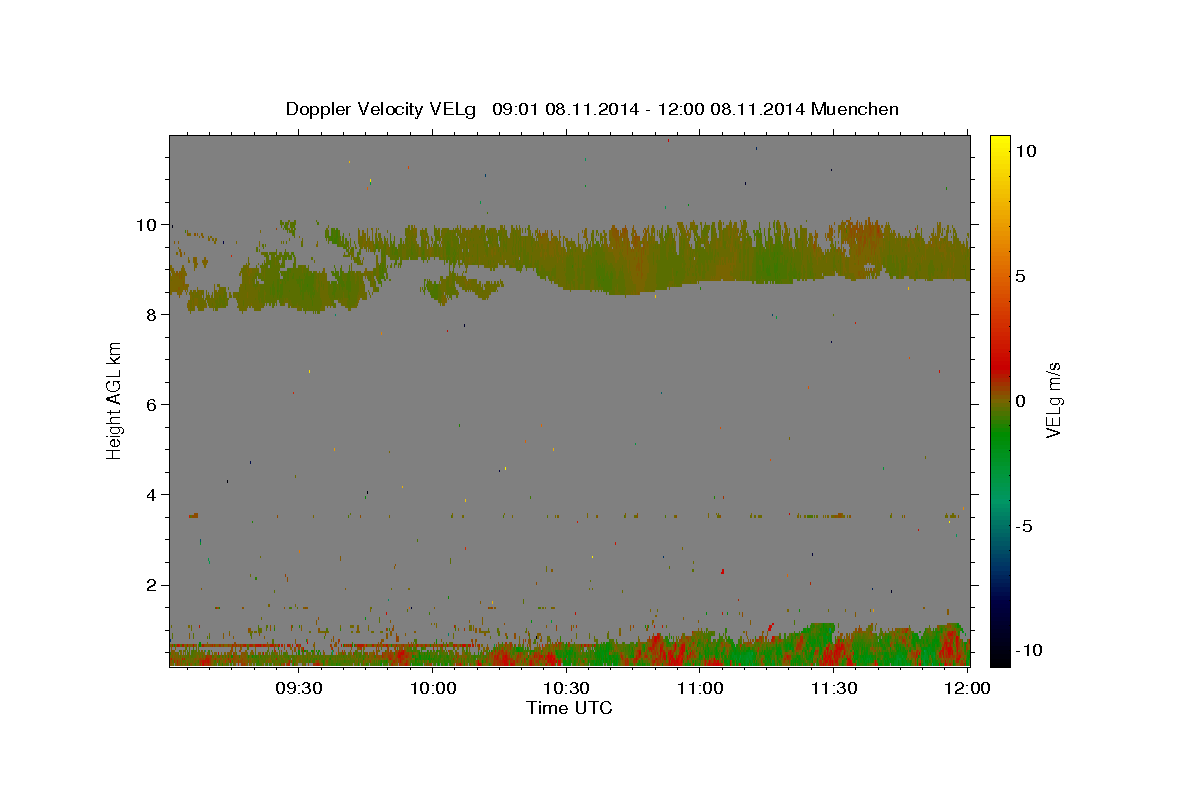Click the colorbar label '5'
The width and height of the screenshot is (1200, 800).
pos(1021,276)
